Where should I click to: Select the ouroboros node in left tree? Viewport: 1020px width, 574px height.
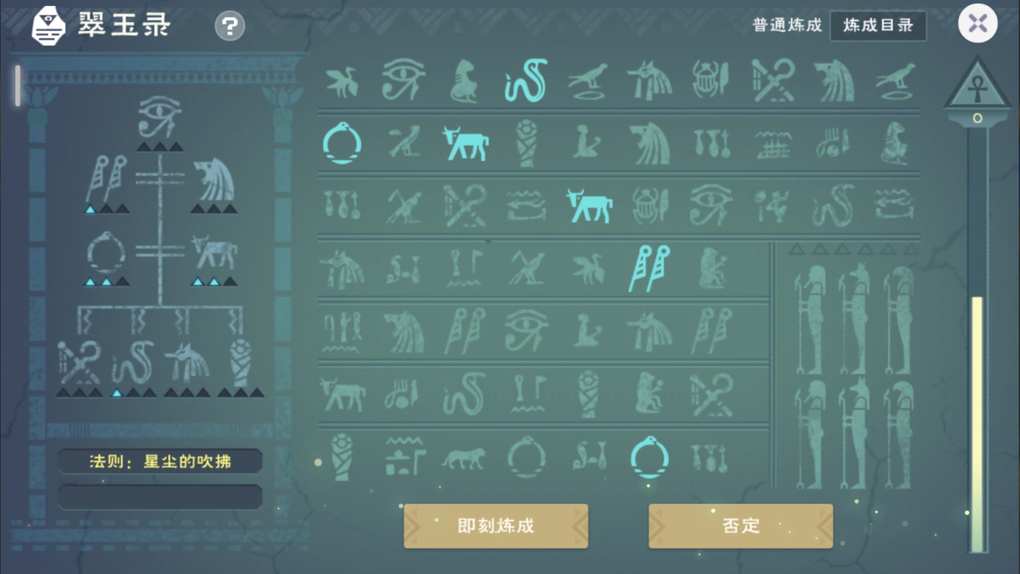pyautogui.click(x=106, y=253)
